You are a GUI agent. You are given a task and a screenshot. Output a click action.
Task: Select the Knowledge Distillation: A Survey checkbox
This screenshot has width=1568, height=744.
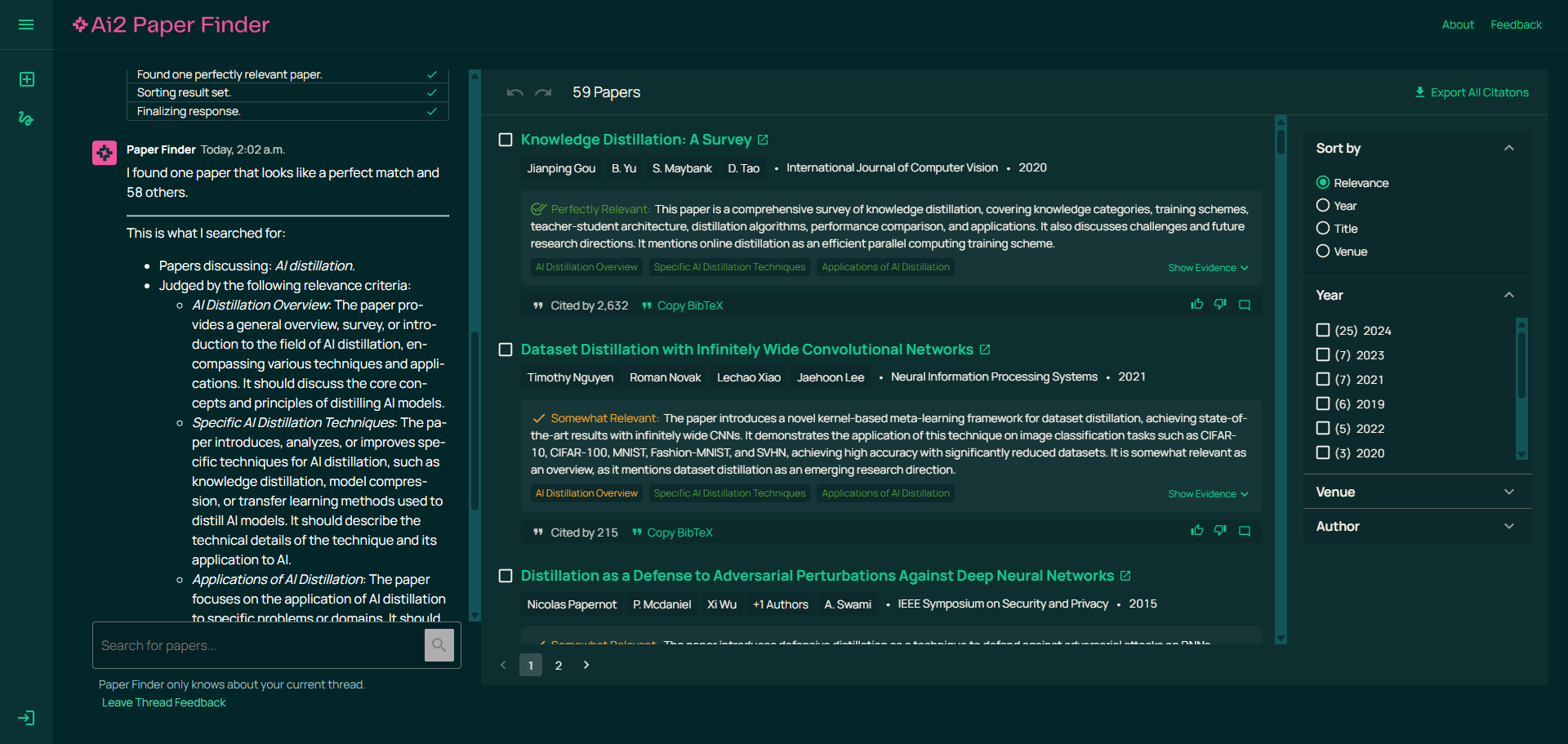[x=506, y=140]
